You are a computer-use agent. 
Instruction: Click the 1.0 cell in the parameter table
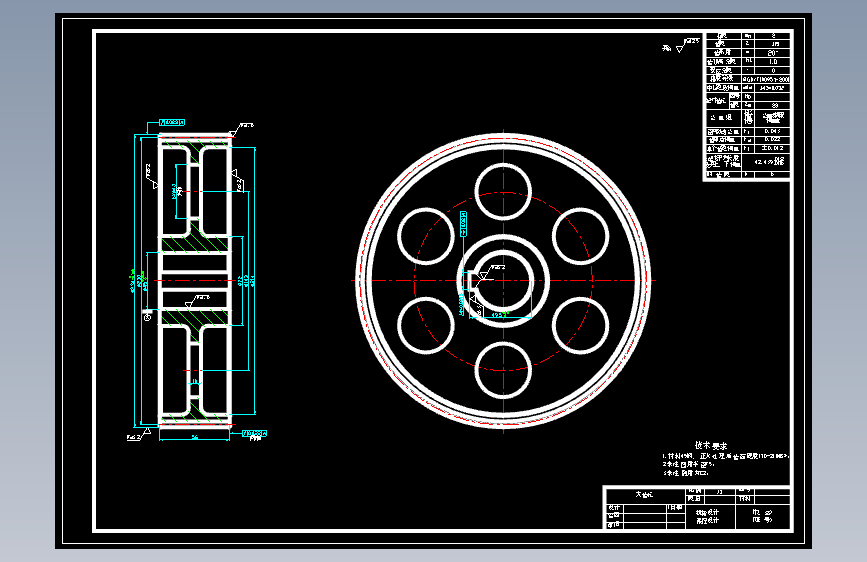[772, 62]
